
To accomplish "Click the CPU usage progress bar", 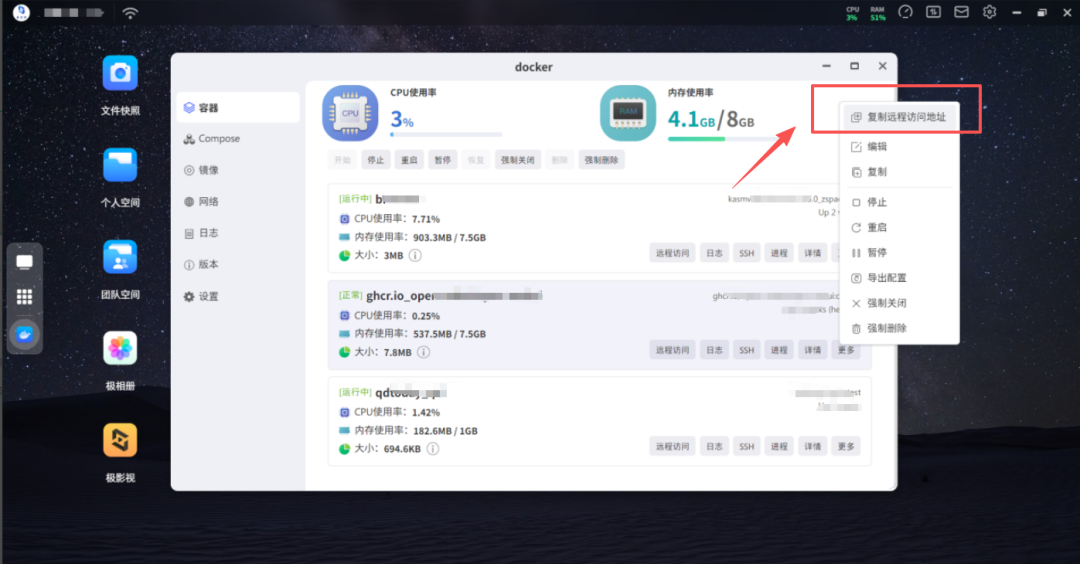I will click(446, 134).
